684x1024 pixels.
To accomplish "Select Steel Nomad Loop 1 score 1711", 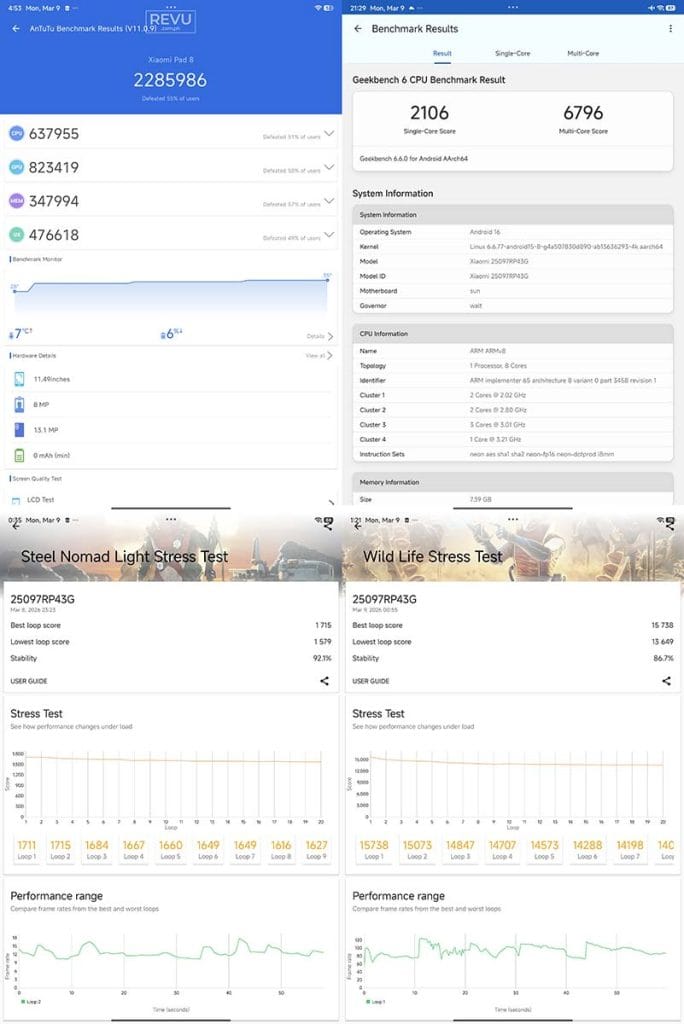I will (x=27, y=849).
